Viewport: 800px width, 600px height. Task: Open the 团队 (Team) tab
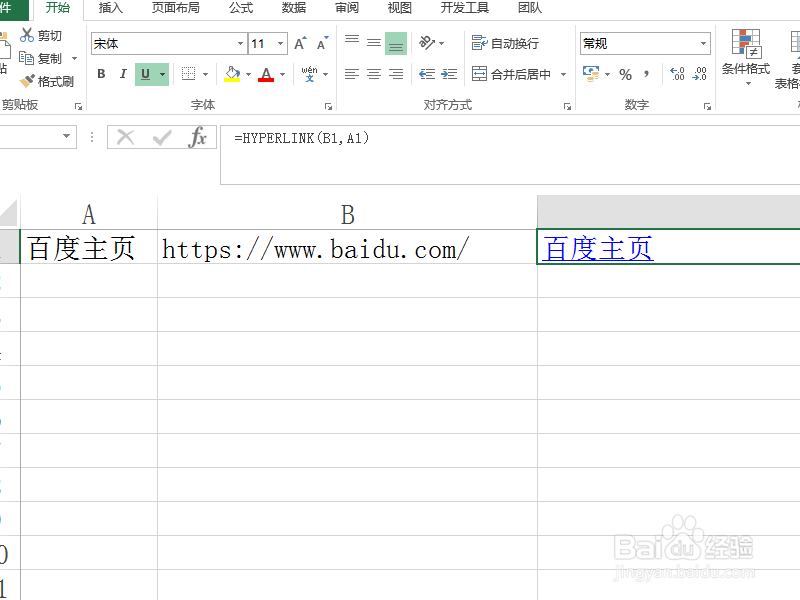[530, 8]
